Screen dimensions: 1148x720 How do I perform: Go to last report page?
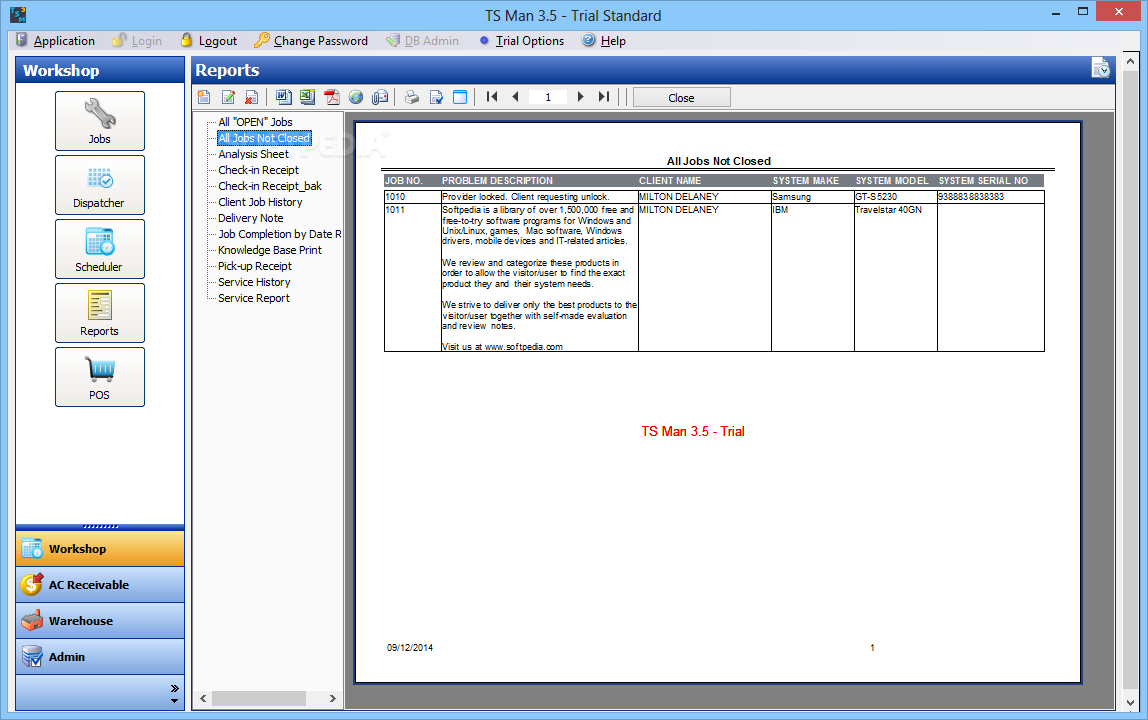tap(604, 97)
